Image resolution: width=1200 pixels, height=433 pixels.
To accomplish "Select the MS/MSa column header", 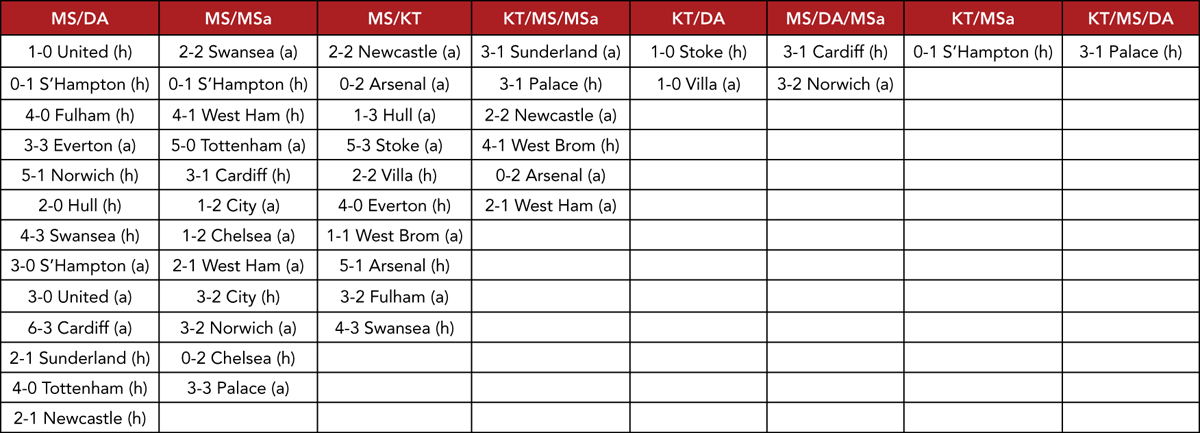I will pos(239,19).
